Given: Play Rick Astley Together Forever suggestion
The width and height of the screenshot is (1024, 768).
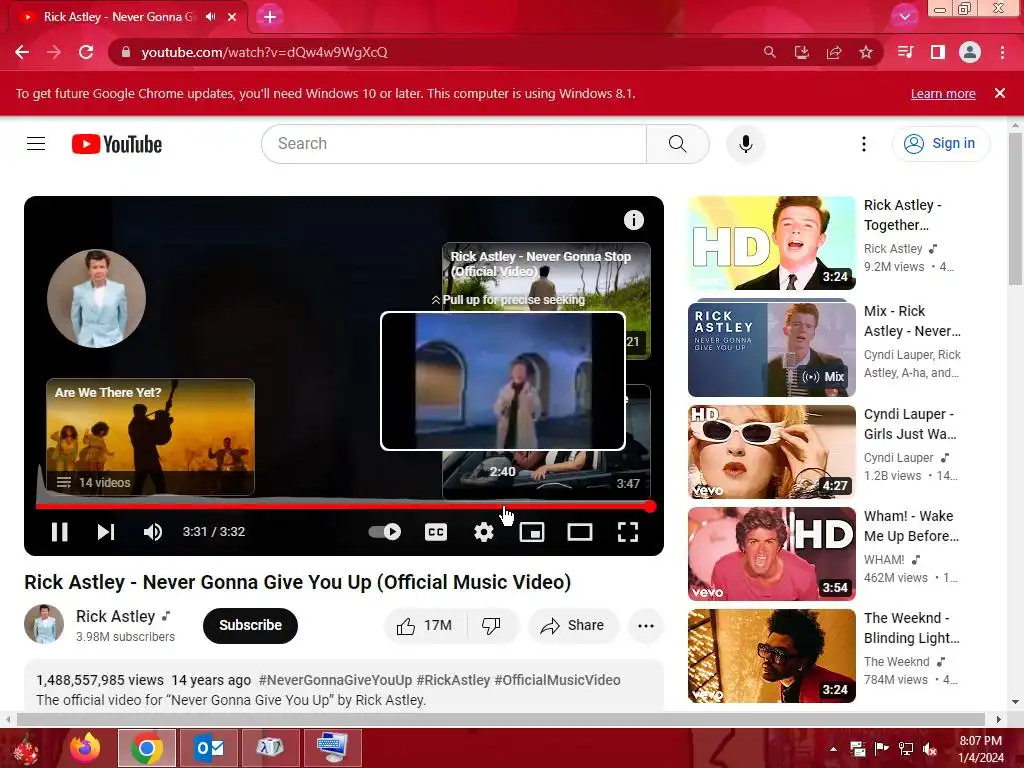Looking at the screenshot, I should (771, 243).
